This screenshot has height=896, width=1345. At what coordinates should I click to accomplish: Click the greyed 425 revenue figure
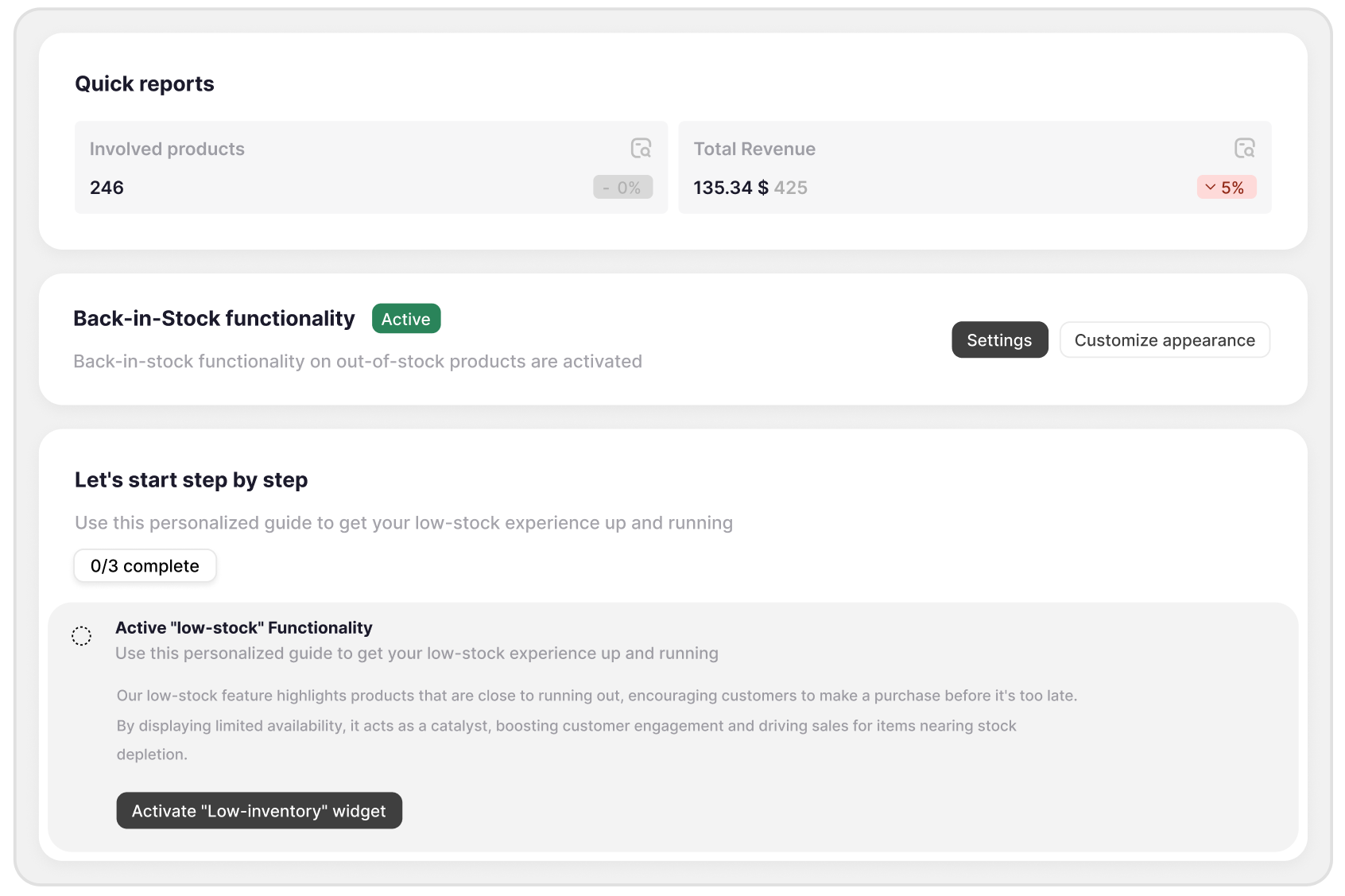pyautogui.click(x=791, y=188)
